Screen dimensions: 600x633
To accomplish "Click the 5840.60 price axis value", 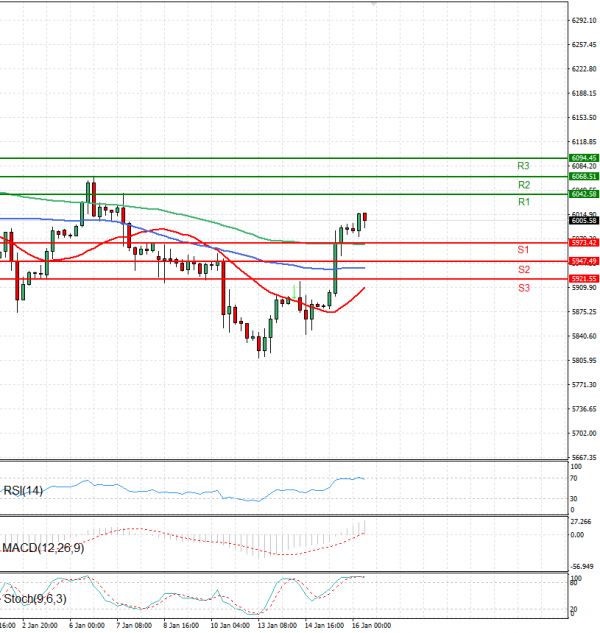I will (x=584, y=336).
